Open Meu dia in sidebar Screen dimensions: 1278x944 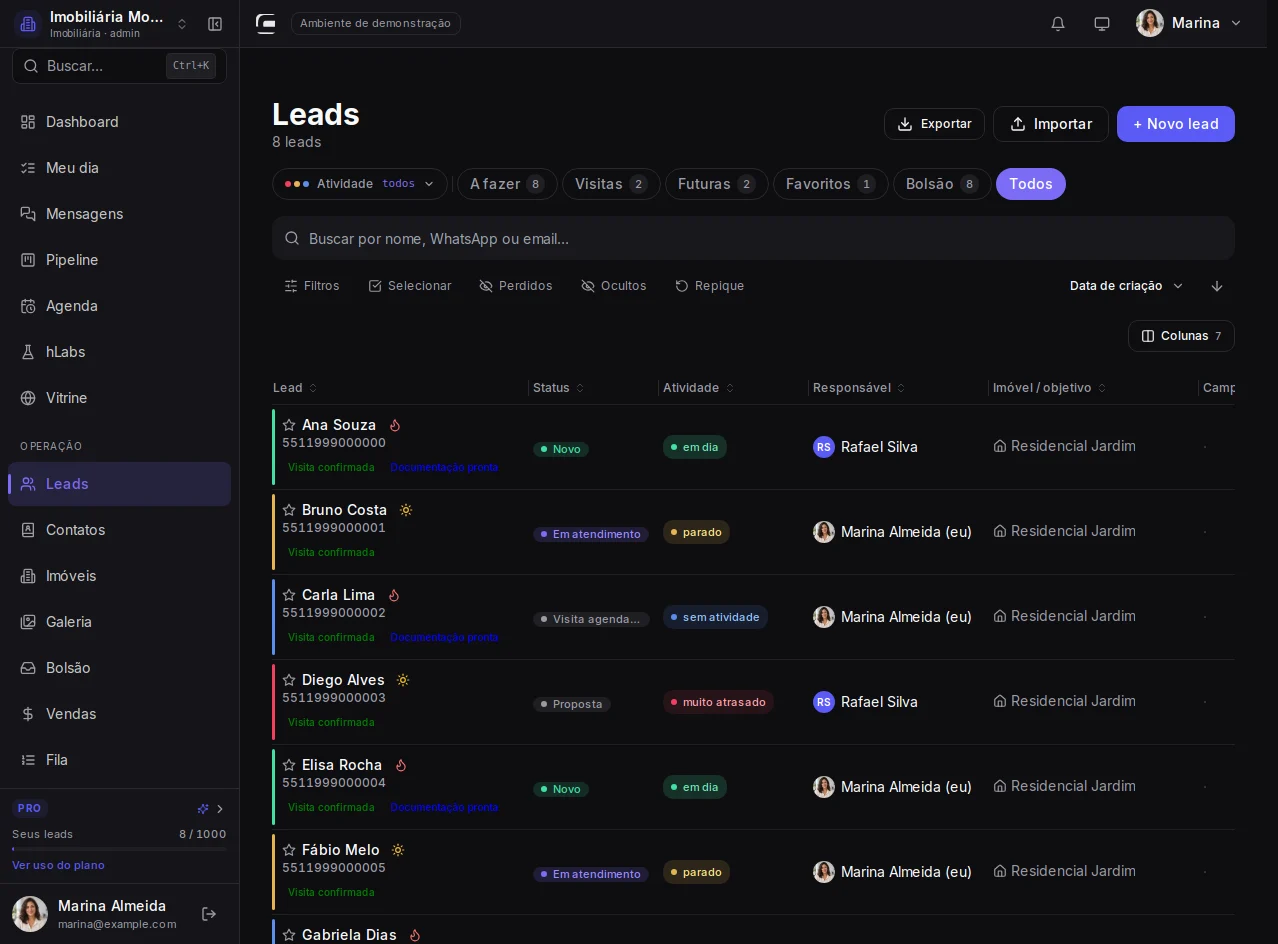pyautogui.click(x=119, y=168)
